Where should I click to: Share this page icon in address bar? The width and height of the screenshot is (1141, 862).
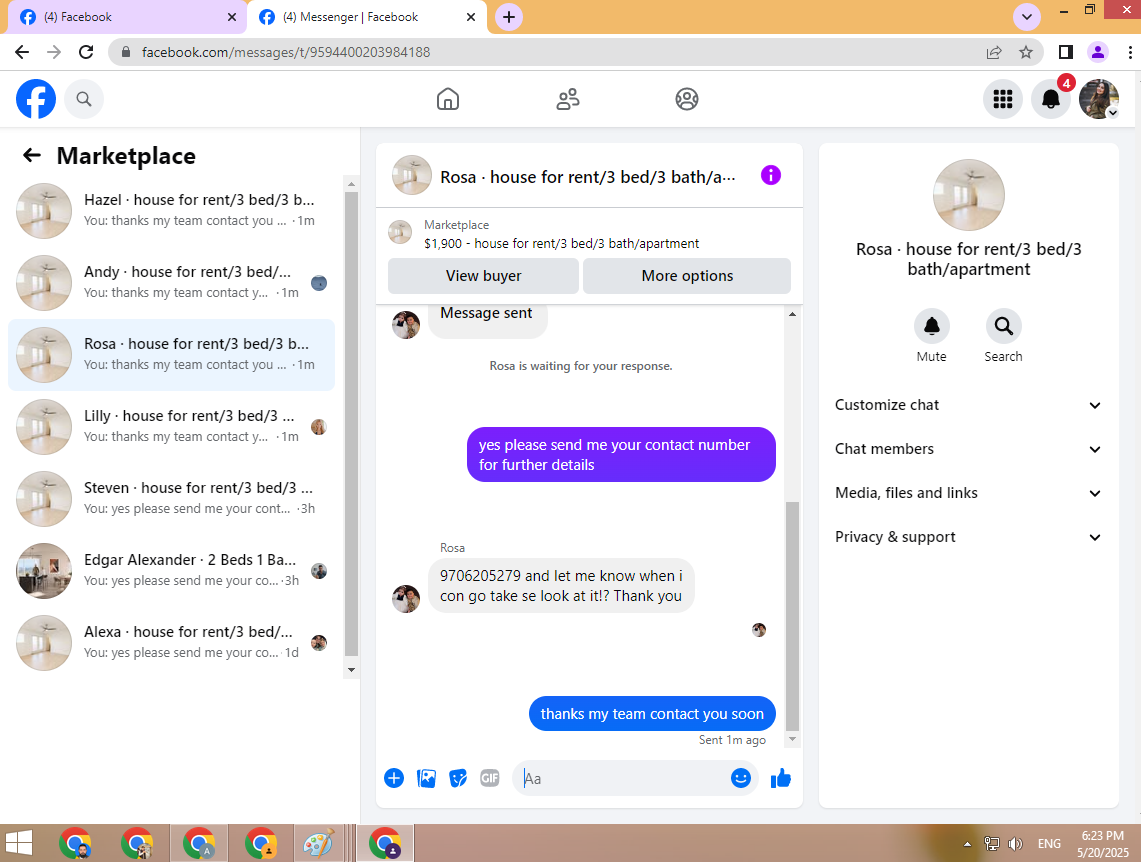pos(994,52)
